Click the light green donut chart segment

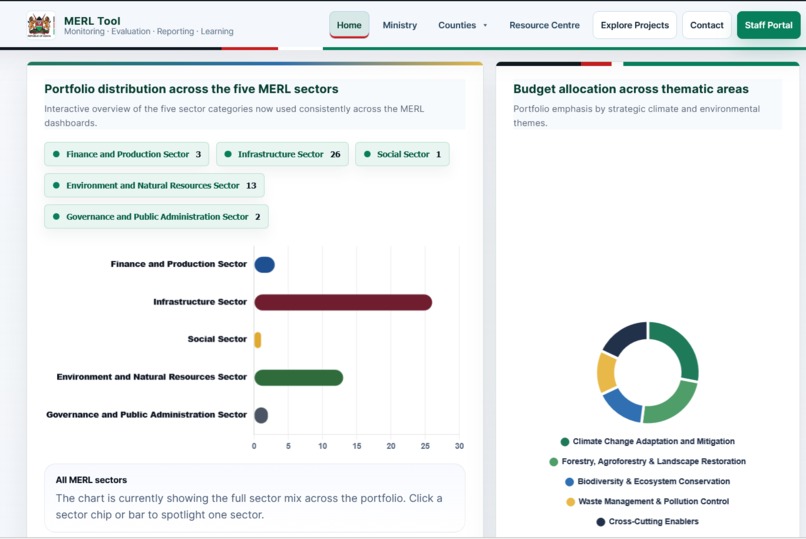674,405
